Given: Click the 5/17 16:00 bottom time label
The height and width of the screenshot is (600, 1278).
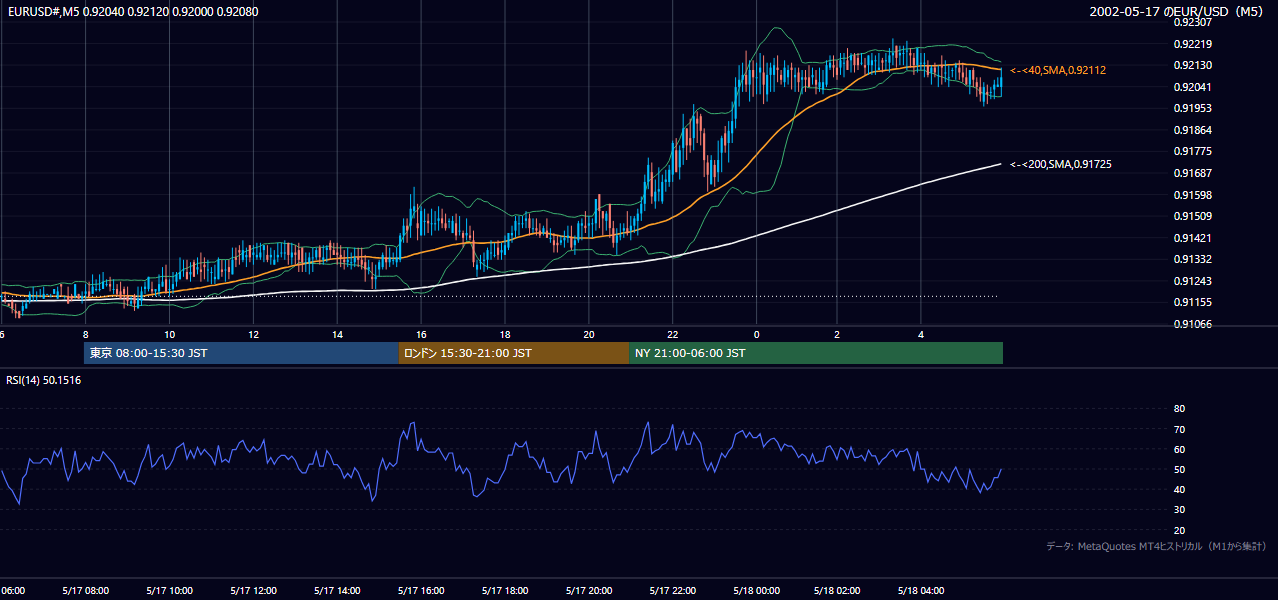Looking at the screenshot, I should 421,590.
